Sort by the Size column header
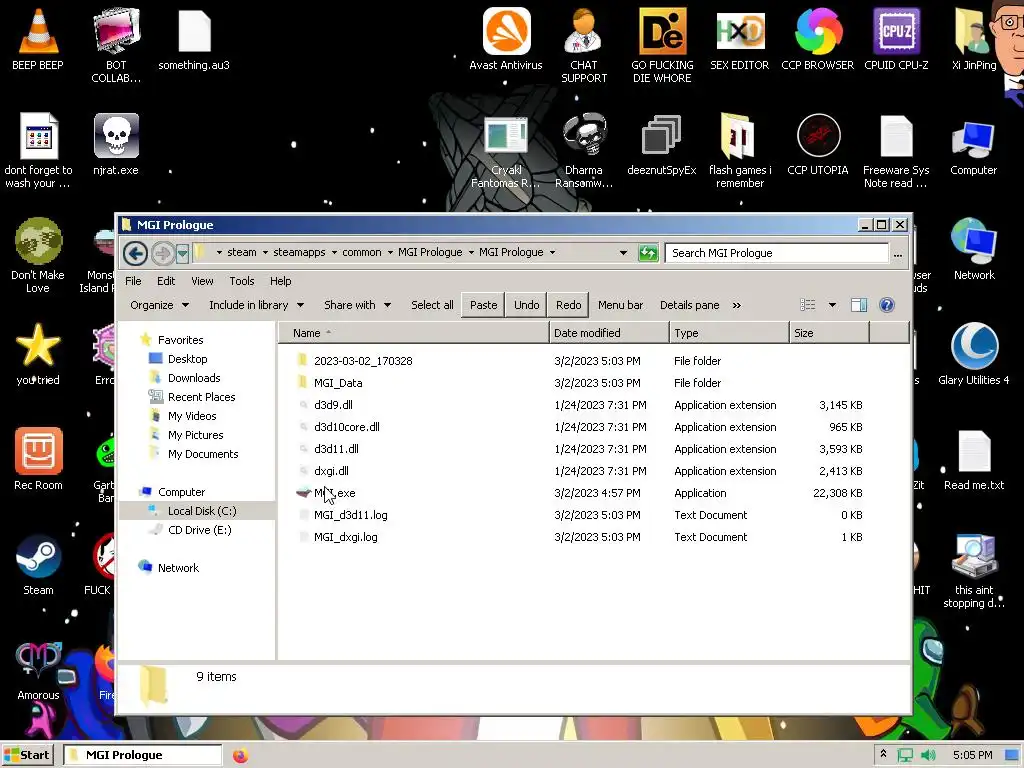1024x768 pixels. (829, 333)
